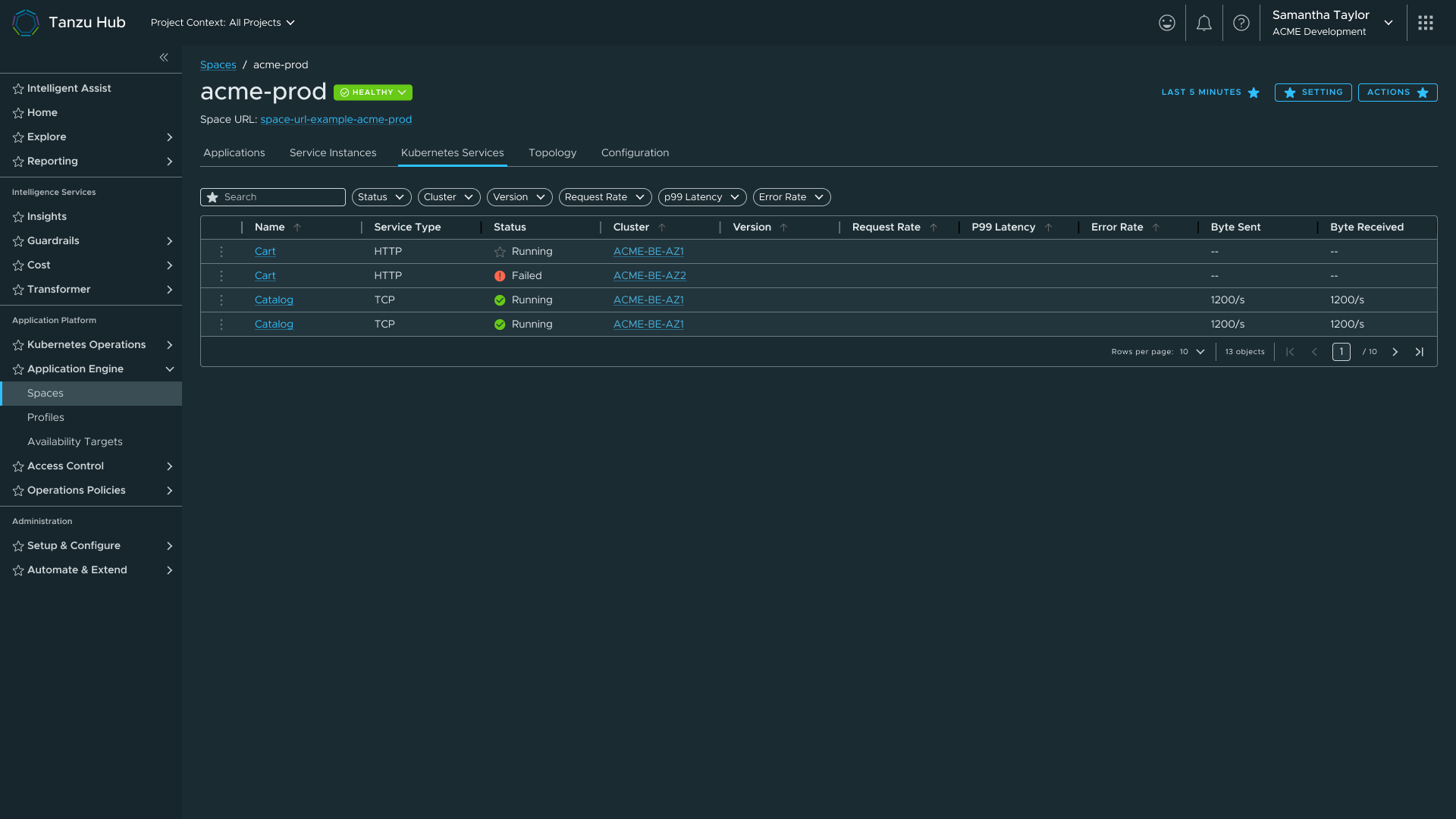Open the Cluster filter dropdown

(x=449, y=197)
